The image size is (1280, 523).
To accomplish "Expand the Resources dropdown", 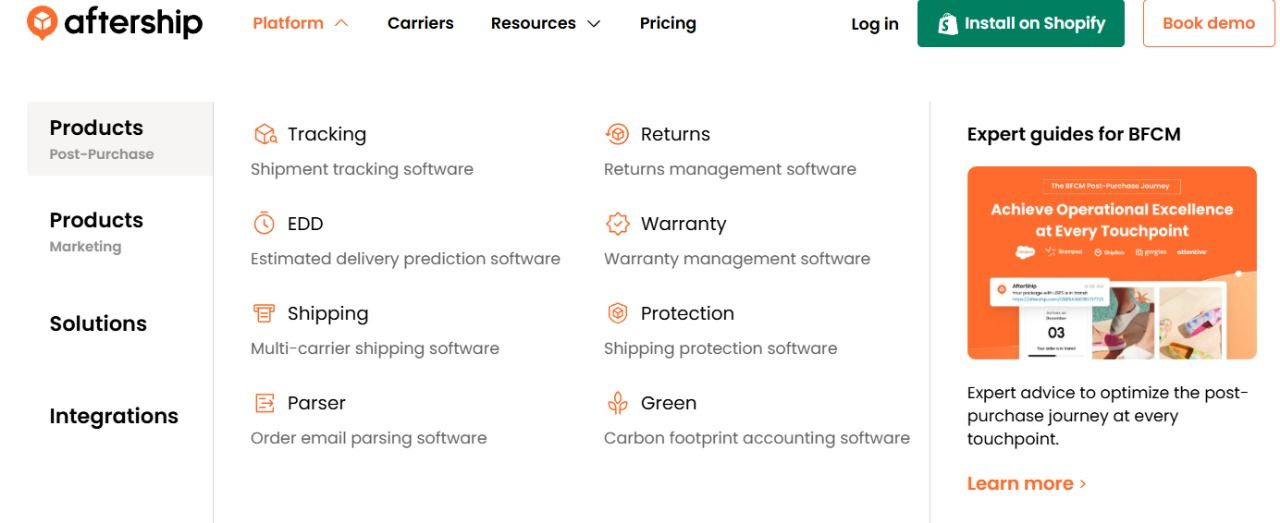I will (x=545, y=23).
